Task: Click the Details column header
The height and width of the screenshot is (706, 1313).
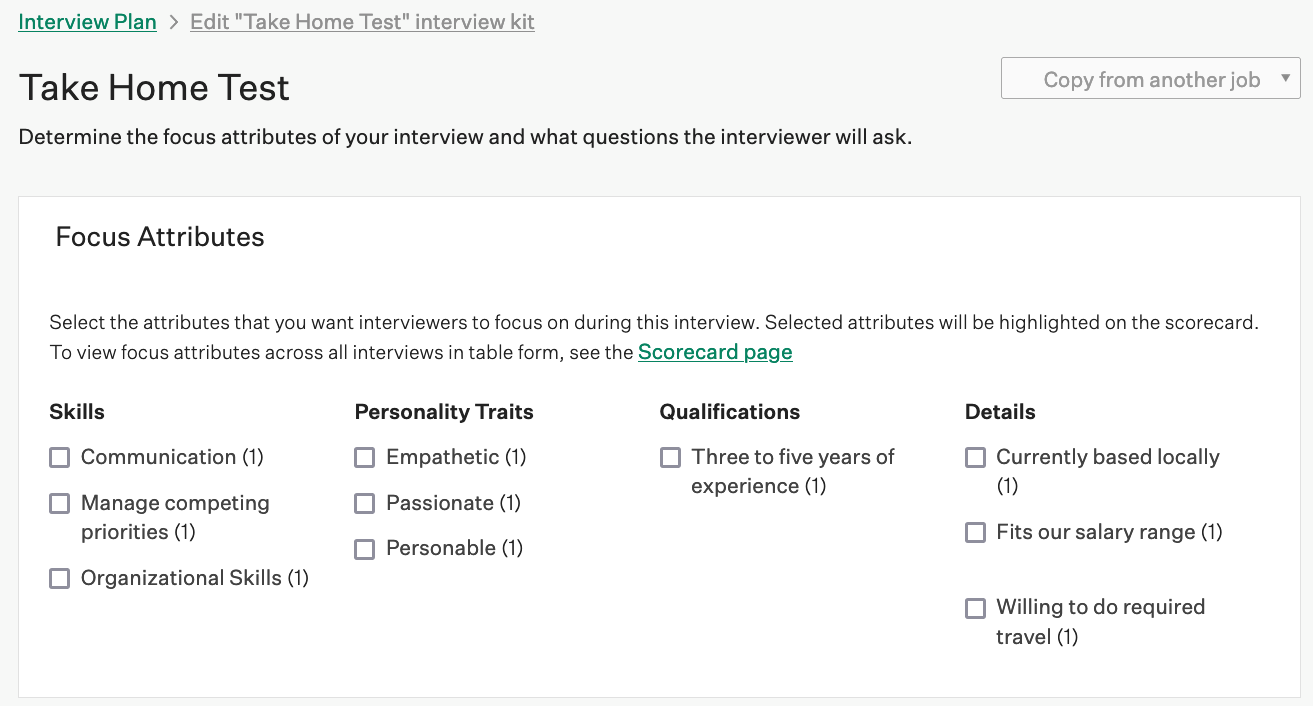Action: tap(1000, 411)
